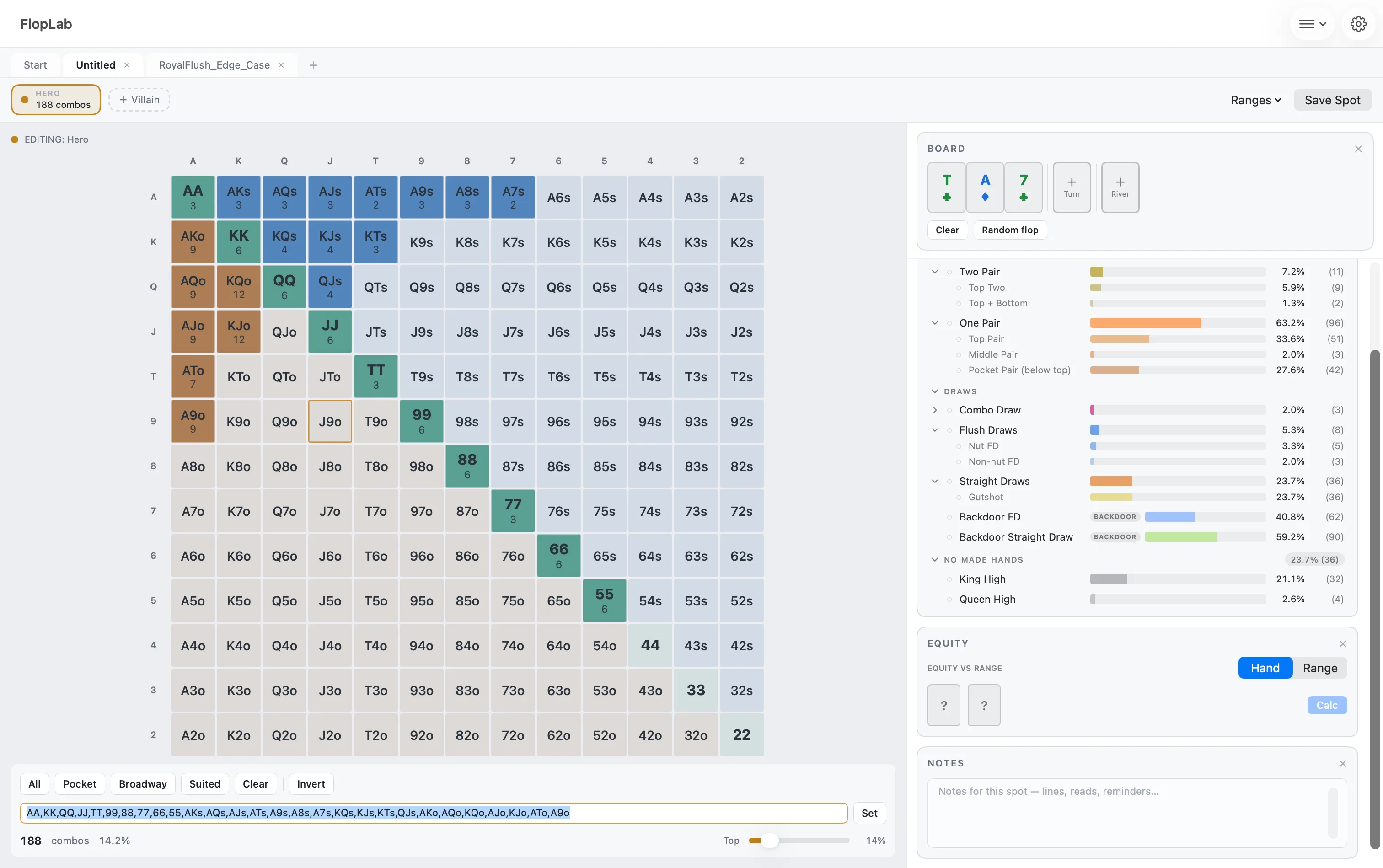Click the Set range button
The height and width of the screenshot is (868, 1383).
[x=869, y=813]
